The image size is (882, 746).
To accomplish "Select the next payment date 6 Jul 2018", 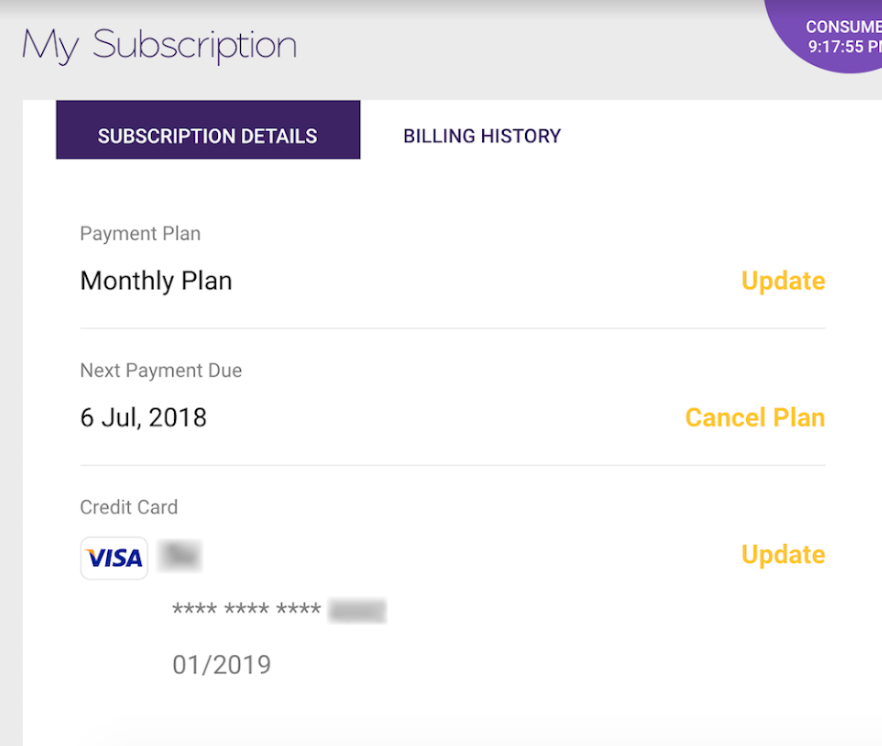I will coord(143,417).
